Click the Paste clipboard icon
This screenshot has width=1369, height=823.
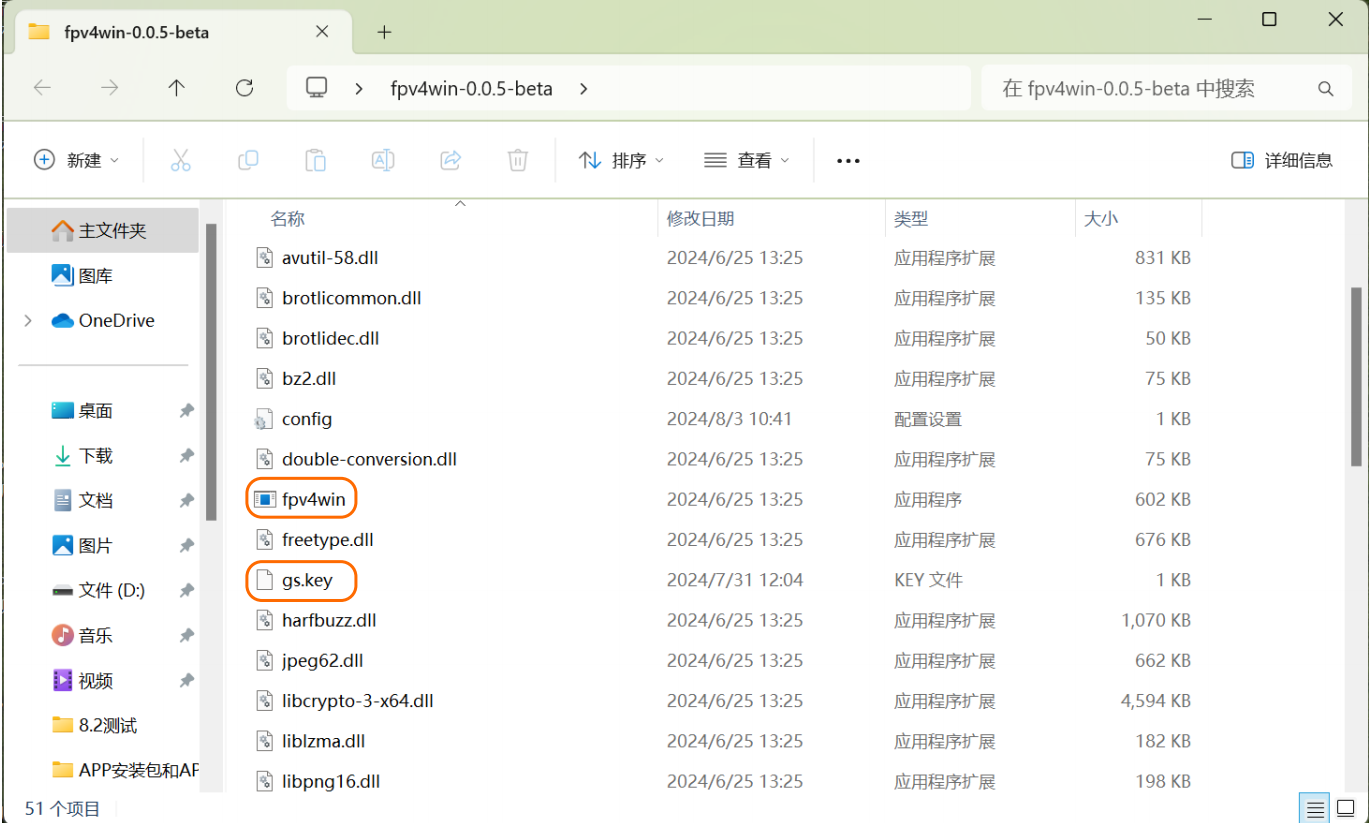coord(315,160)
